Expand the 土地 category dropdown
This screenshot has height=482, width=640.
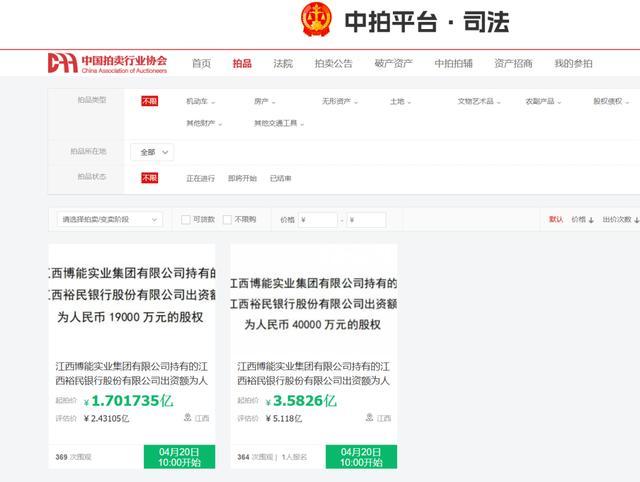(x=400, y=101)
